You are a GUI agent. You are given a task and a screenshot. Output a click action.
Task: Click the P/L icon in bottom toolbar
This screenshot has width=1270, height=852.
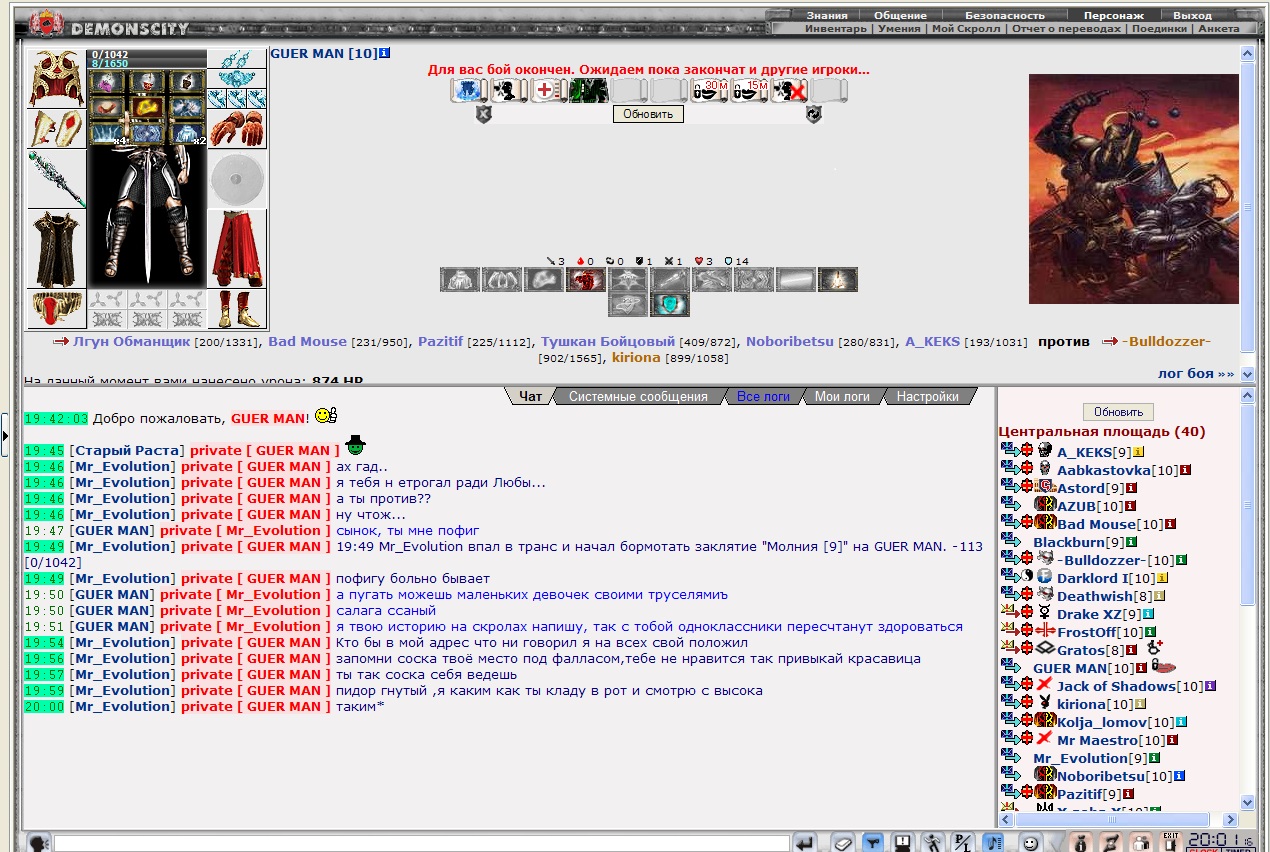(x=962, y=843)
